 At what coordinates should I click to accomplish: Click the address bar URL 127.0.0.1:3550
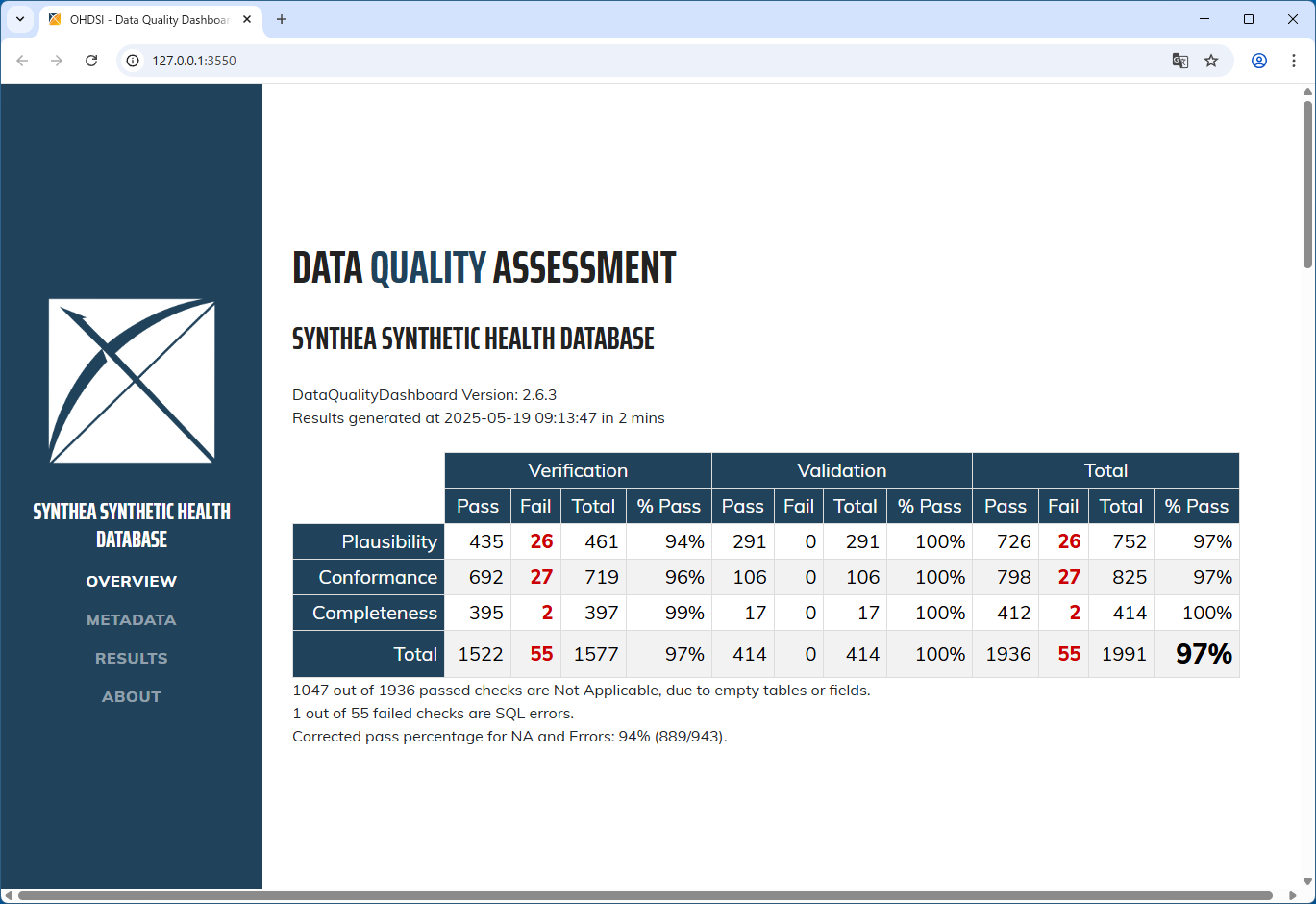[194, 61]
